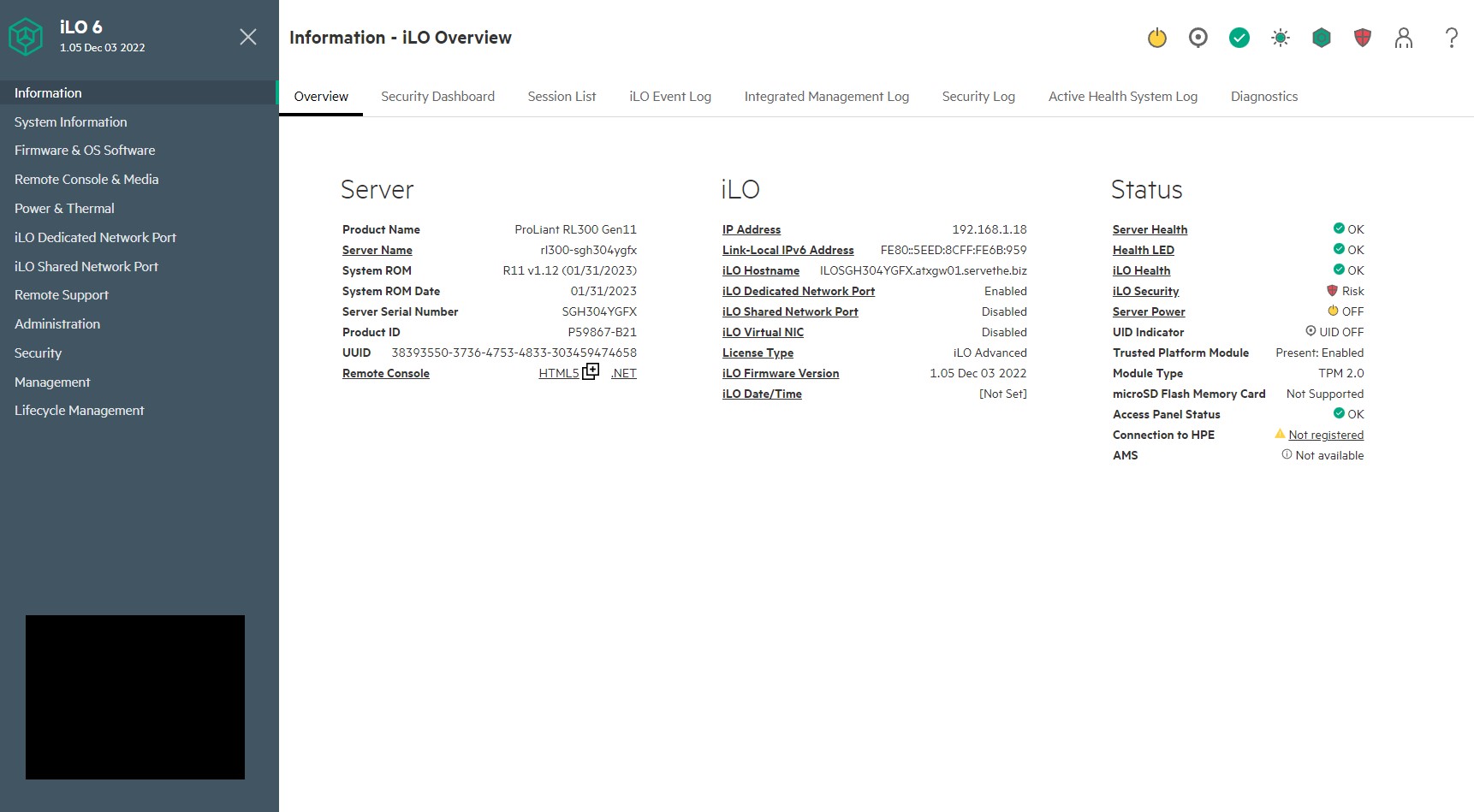Open the user account icon menu
Image resolution: width=1474 pixels, height=812 pixels.
(1404, 38)
